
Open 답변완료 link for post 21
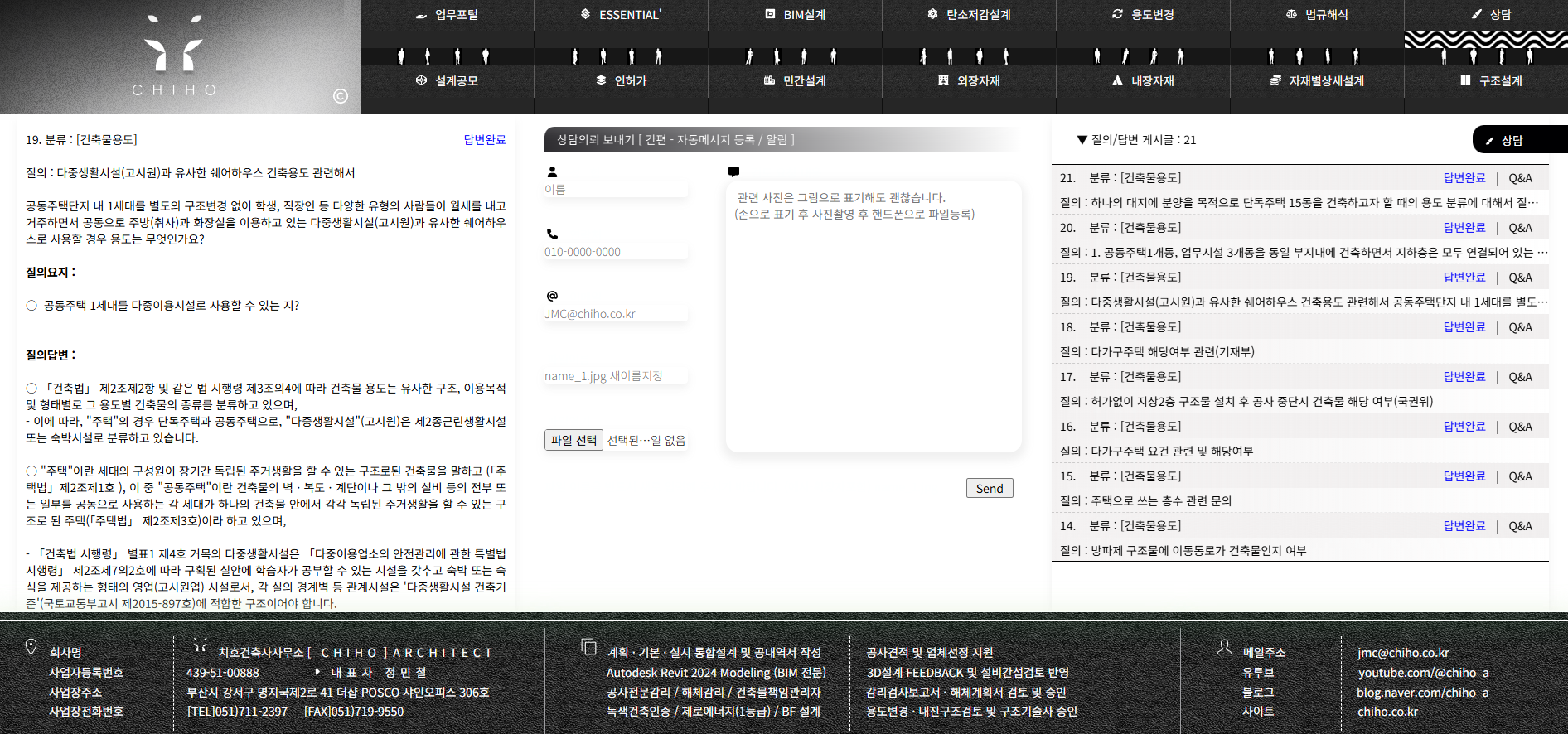pos(1464,178)
